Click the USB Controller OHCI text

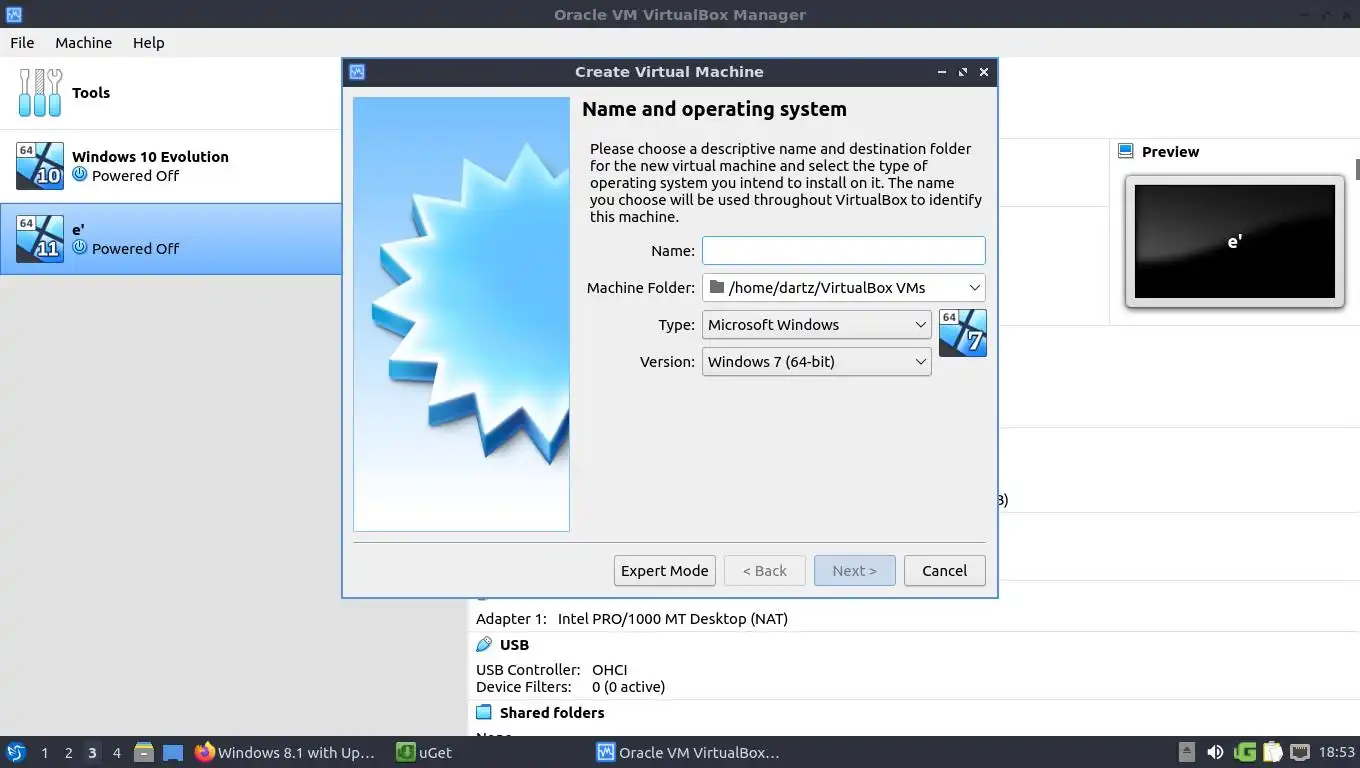pos(552,670)
